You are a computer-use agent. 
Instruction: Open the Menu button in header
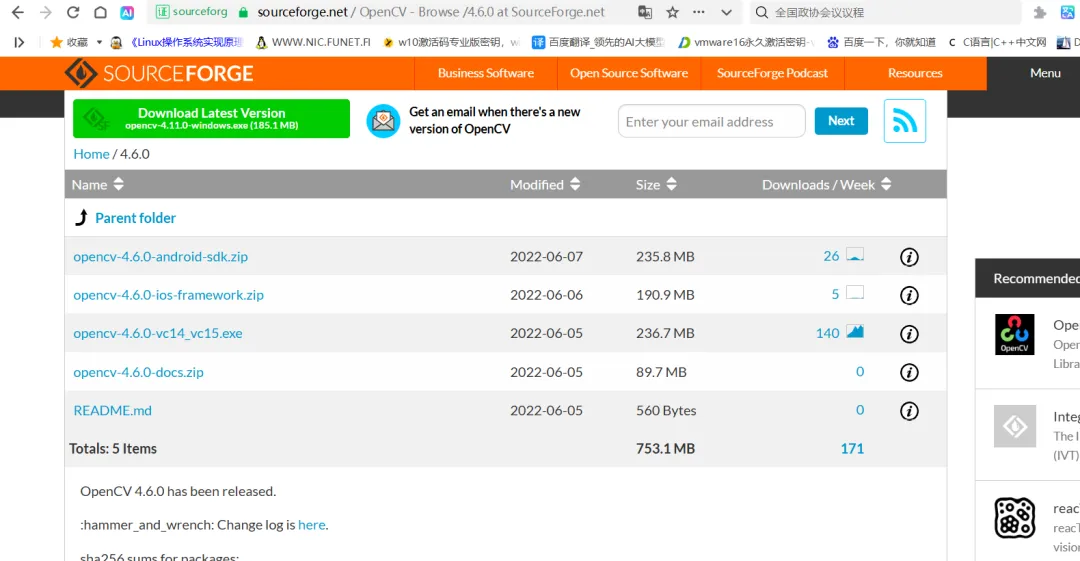click(x=1045, y=73)
